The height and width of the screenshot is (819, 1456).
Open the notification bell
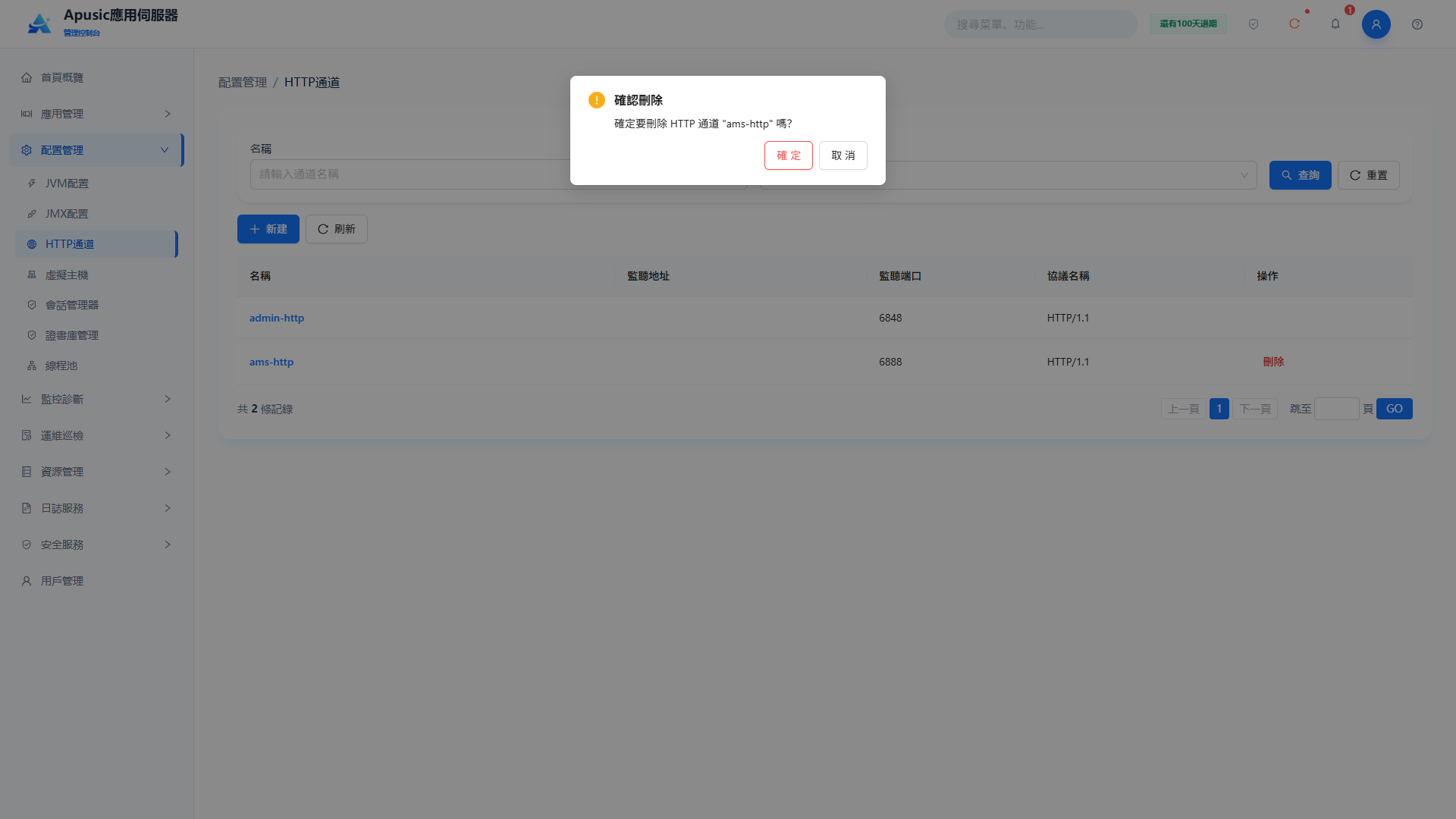point(1335,24)
